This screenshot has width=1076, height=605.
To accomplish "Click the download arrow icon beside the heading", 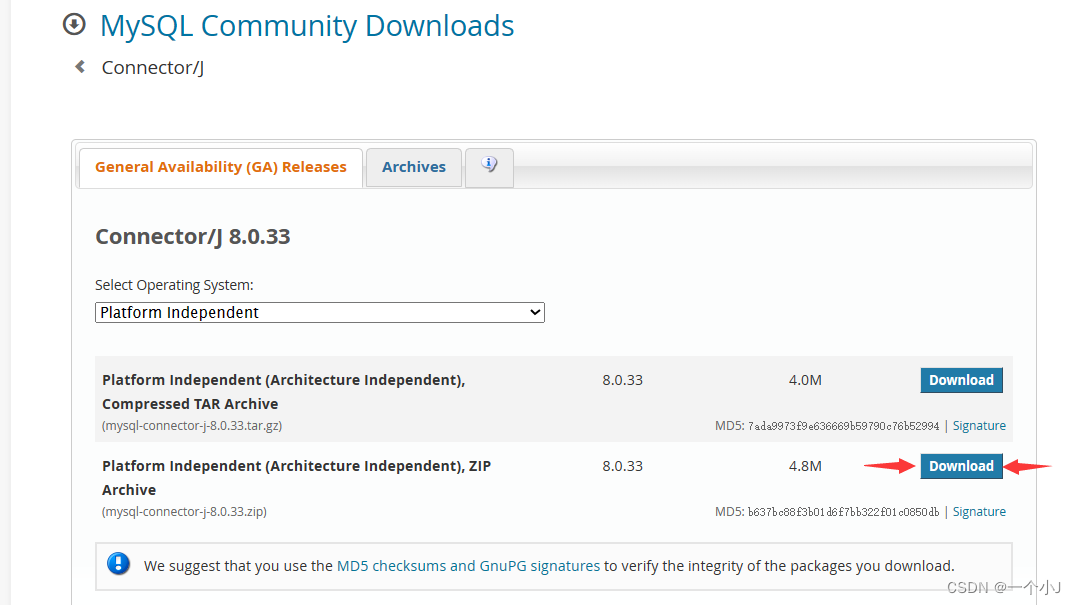I will coord(74,24).
